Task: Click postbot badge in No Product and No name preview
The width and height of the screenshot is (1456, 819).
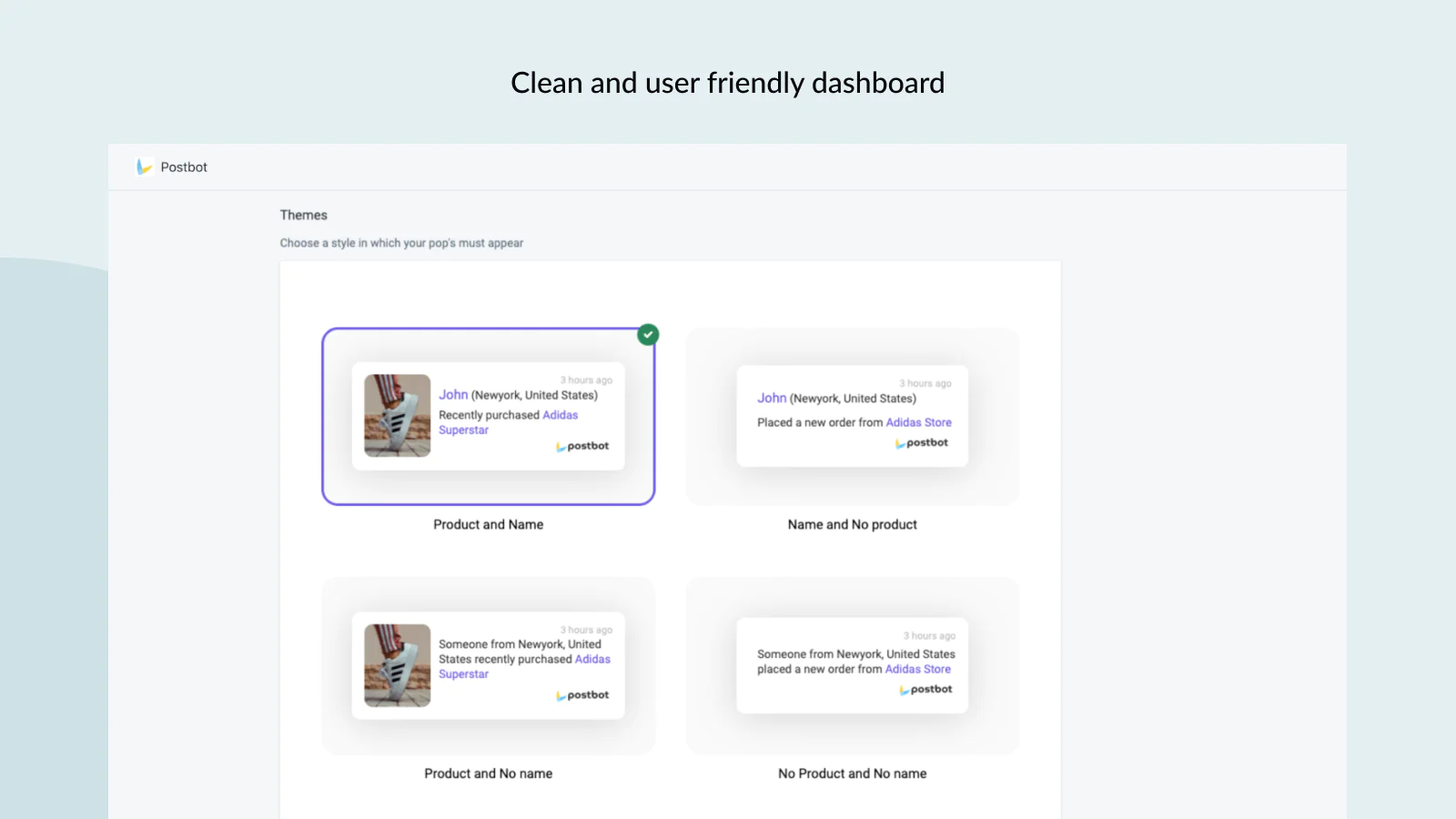Action: click(926, 690)
